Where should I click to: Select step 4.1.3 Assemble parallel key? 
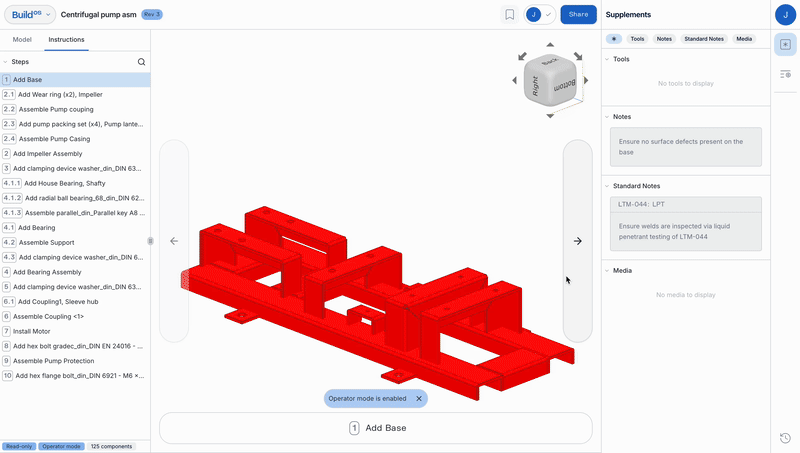pos(75,213)
